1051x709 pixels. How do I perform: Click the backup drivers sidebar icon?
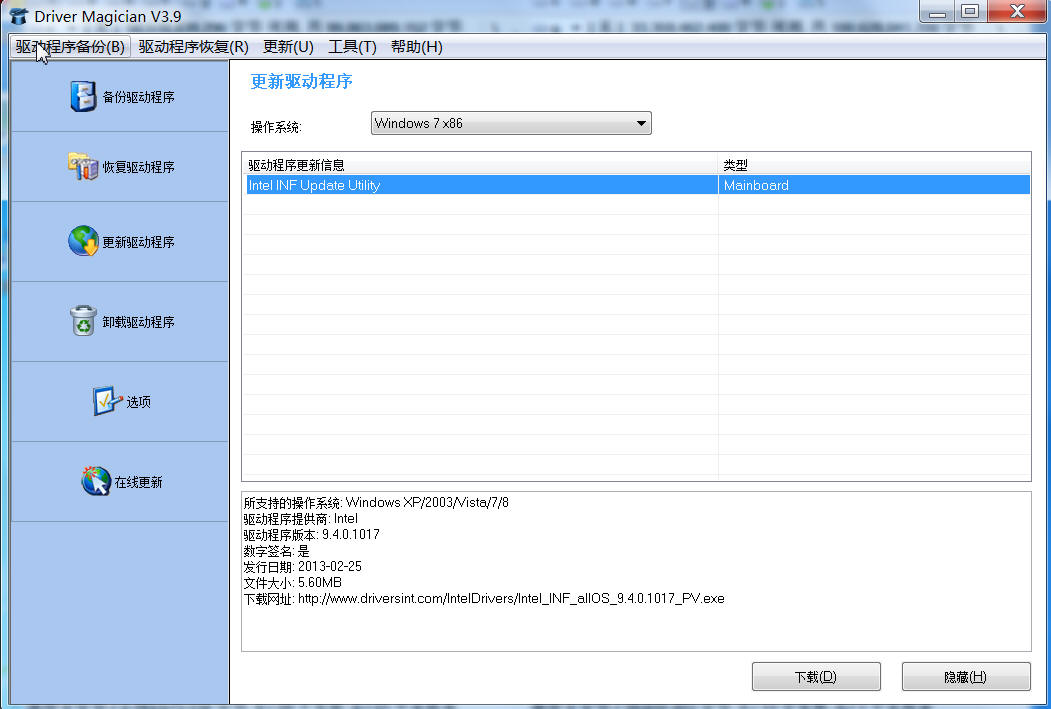point(83,96)
